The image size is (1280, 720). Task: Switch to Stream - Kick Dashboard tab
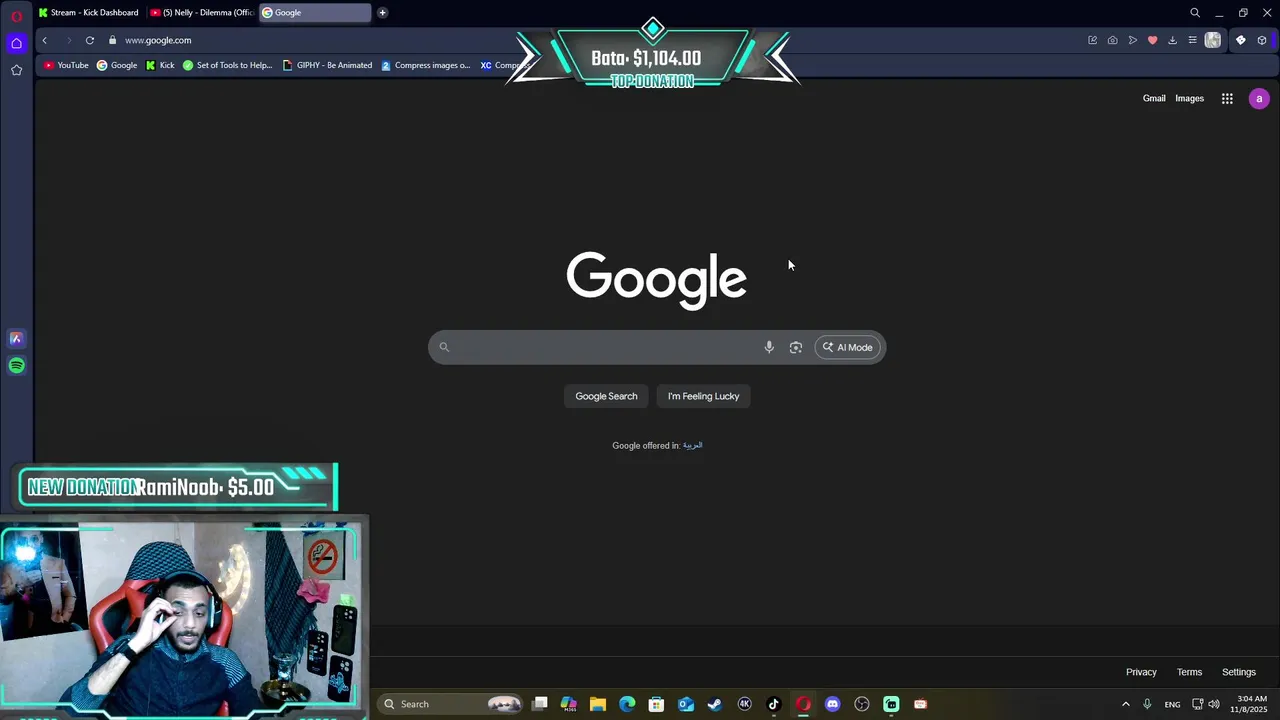point(90,13)
